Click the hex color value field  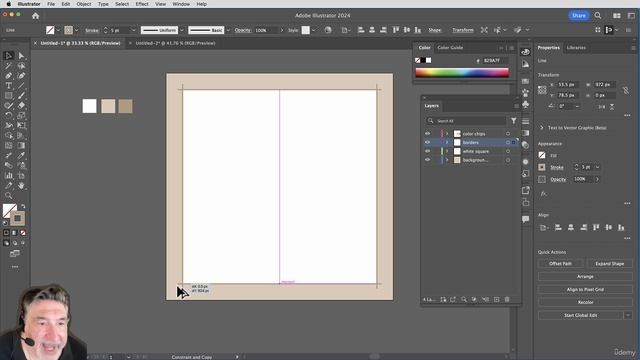click(x=495, y=60)
